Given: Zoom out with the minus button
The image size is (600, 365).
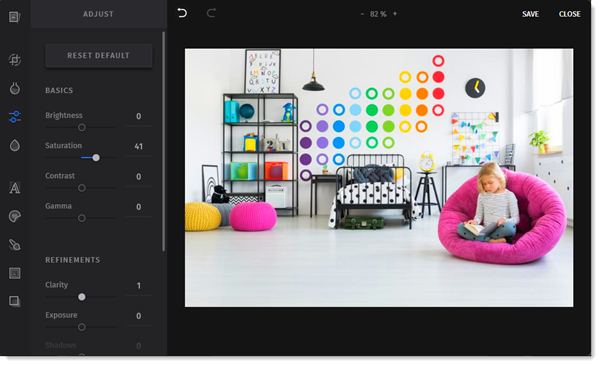Looking at the screenshot, I should point(362,14).
